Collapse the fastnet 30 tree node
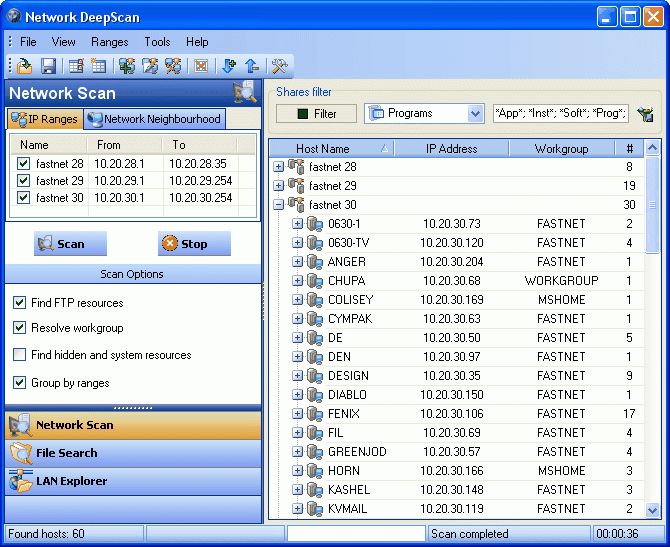Viewport: 670px width, 547px height. pyautogui.click(x=278, y=205)
